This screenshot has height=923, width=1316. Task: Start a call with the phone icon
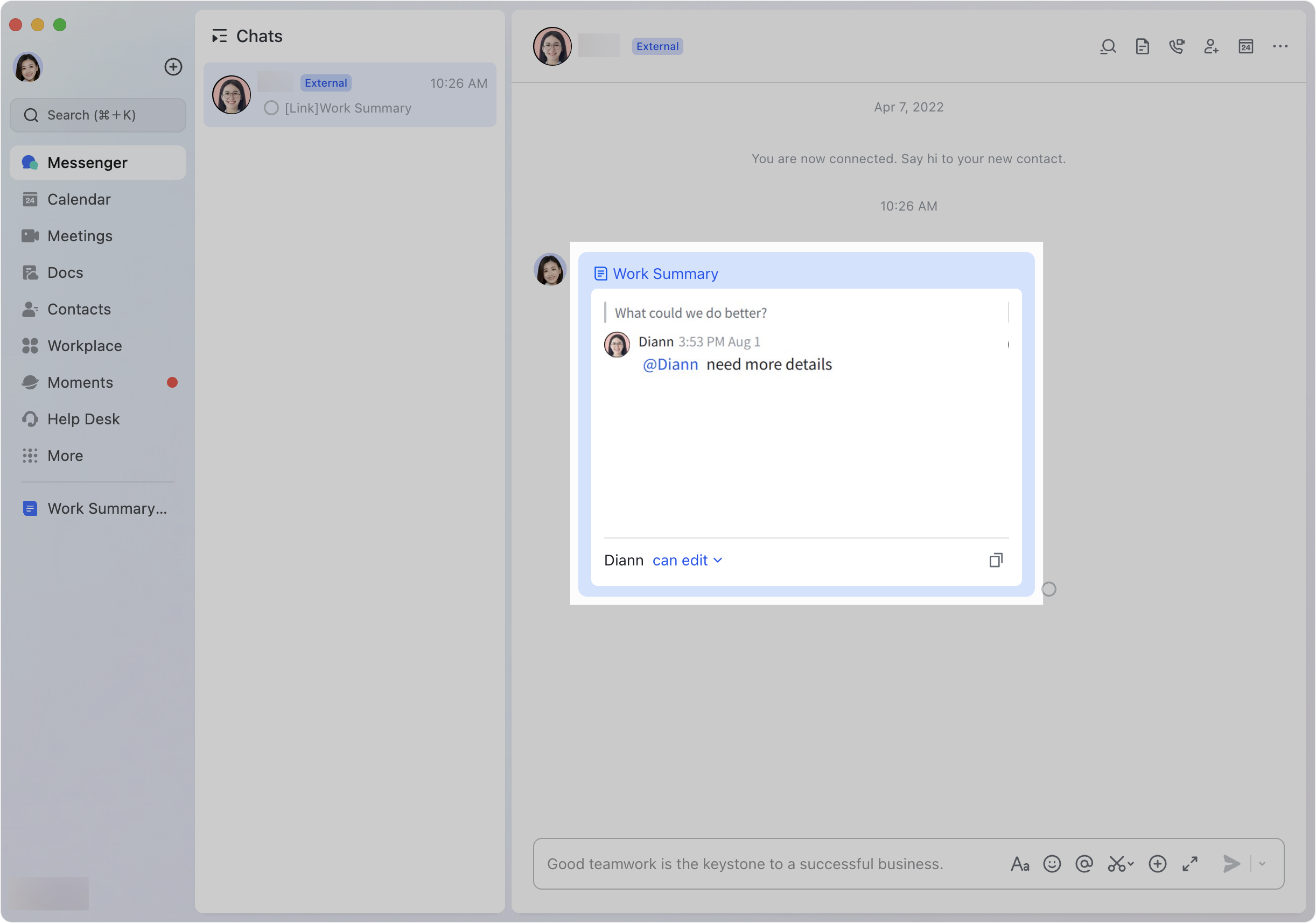pyautogui.click(x=1177, y=46)
